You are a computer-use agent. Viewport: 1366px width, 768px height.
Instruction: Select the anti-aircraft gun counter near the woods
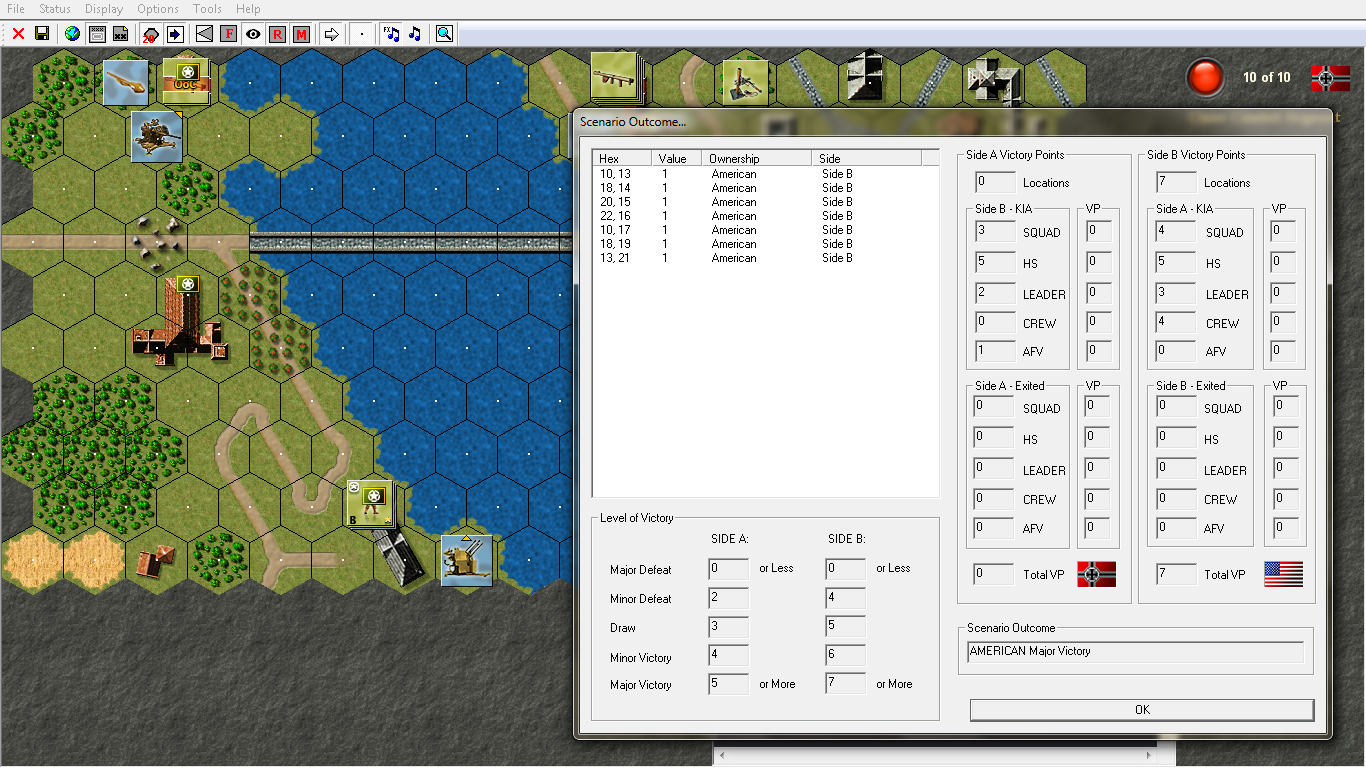(156, 137)
